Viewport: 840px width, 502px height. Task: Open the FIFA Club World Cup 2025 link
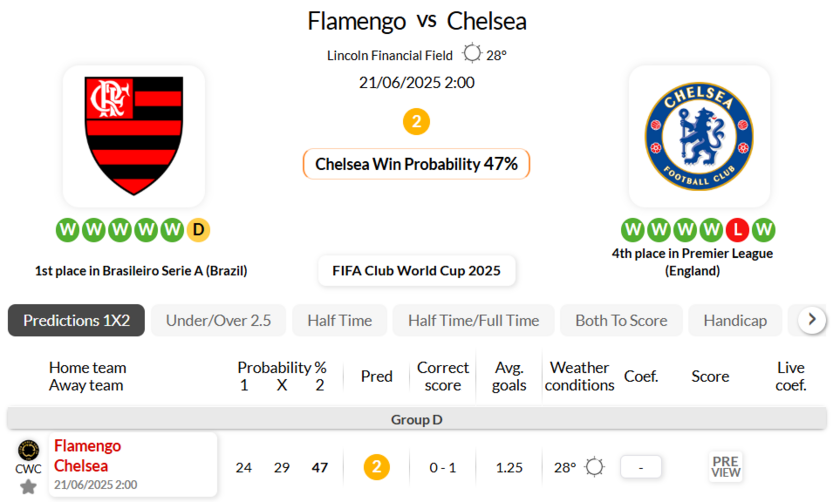[417, 271]
